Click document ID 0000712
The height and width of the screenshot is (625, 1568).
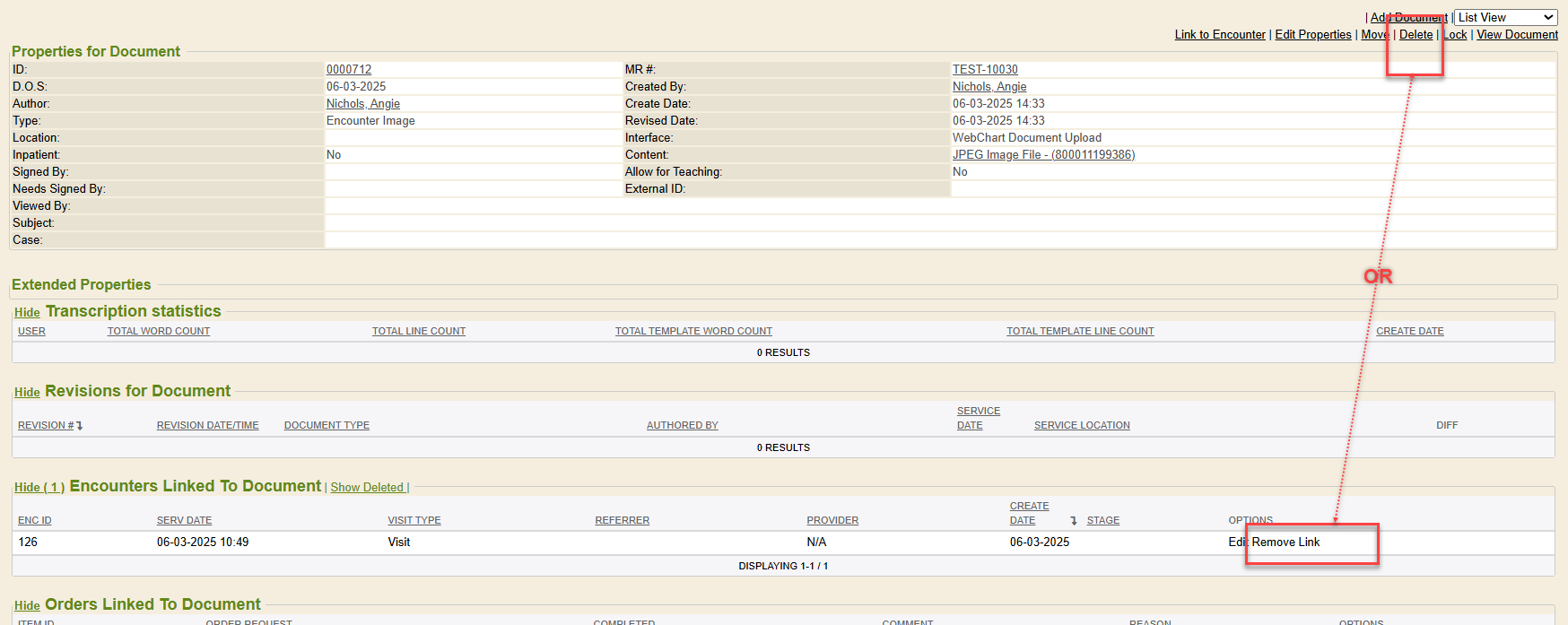click(348, 69)
